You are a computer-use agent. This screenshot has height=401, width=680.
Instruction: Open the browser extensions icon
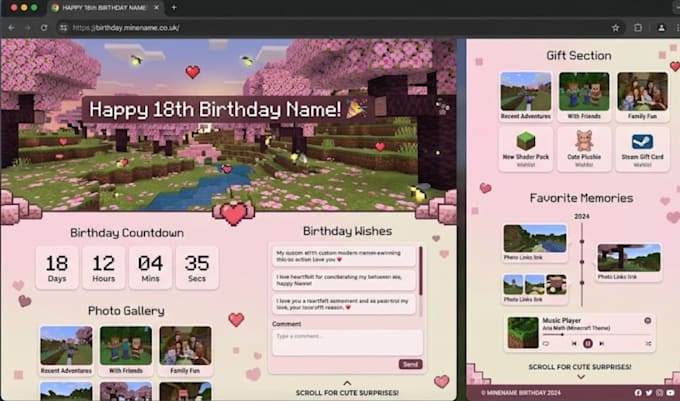coord(638,28)
